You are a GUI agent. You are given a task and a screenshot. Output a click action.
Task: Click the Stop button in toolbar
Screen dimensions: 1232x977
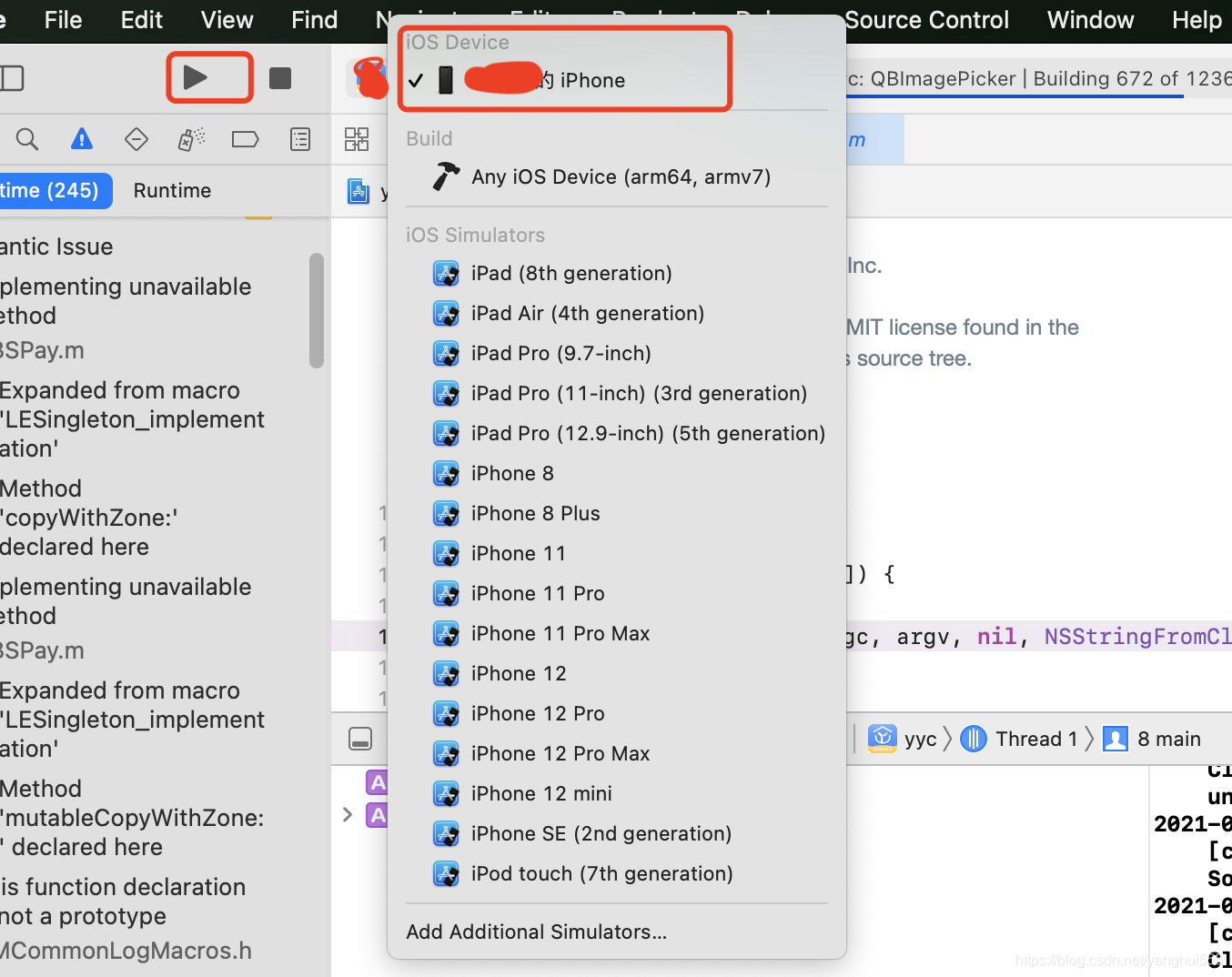point(280,78)
